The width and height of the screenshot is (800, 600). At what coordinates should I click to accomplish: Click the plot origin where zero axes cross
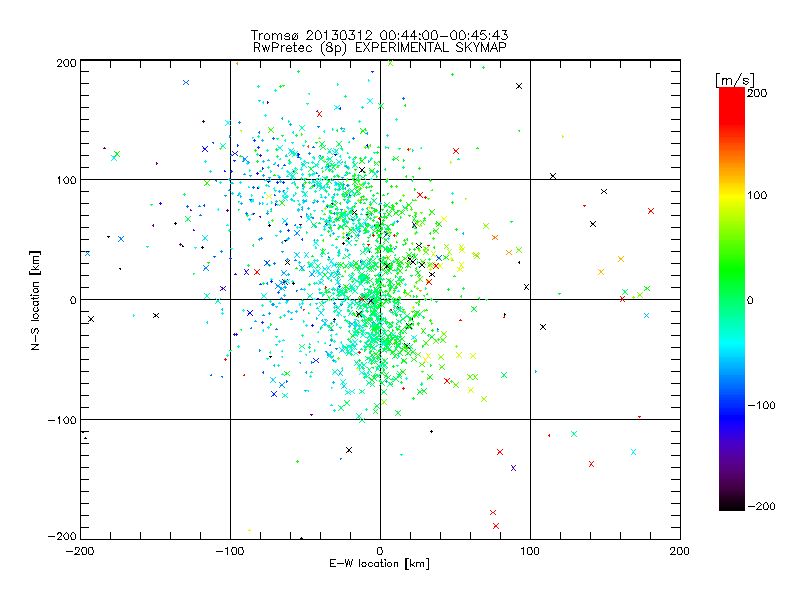coord(380,299)
